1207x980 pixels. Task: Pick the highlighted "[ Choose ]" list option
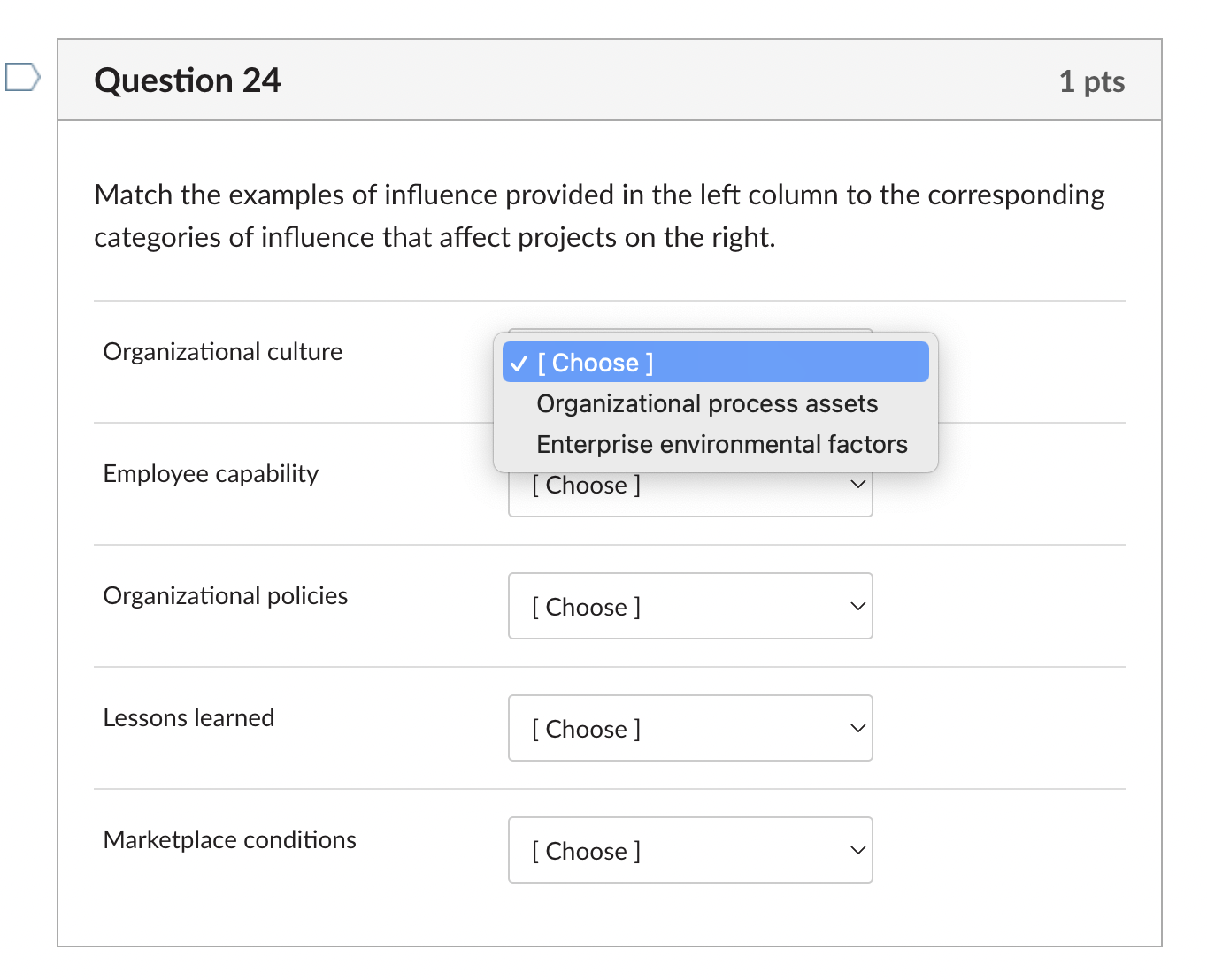[x=596, y=364]
